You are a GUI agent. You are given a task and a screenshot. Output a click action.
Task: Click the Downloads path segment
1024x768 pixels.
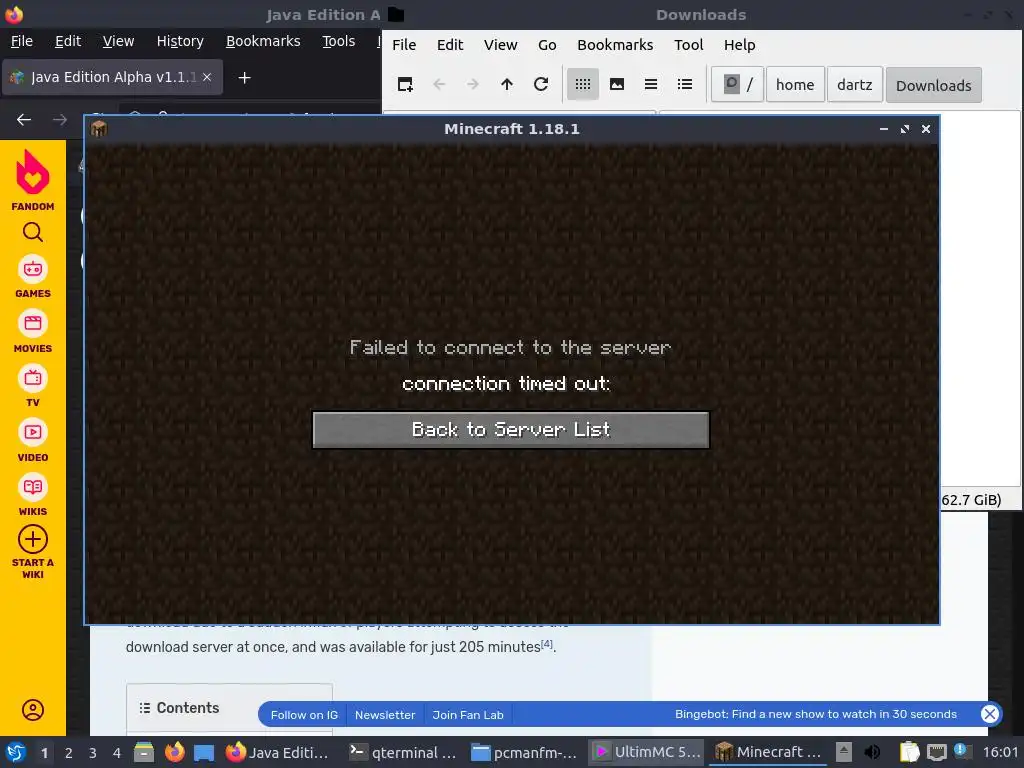(933, 85)
